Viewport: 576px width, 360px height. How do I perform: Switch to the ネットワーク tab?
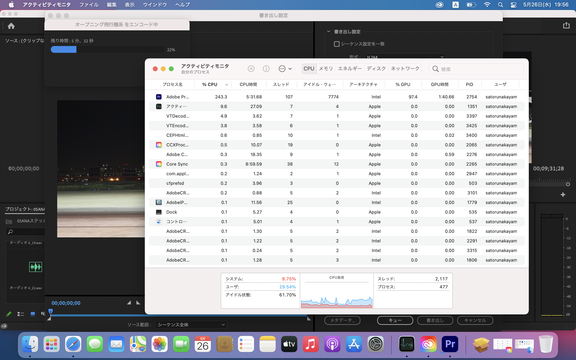pyautogui.click(x=405, y=69)
